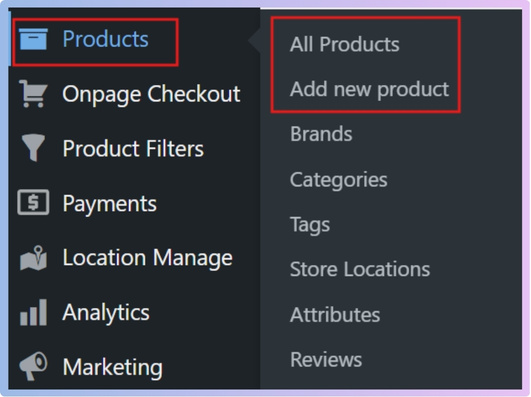The image size is (531, 397).
Task: View the Analytics menu label
Action: [x=106, y=313]
